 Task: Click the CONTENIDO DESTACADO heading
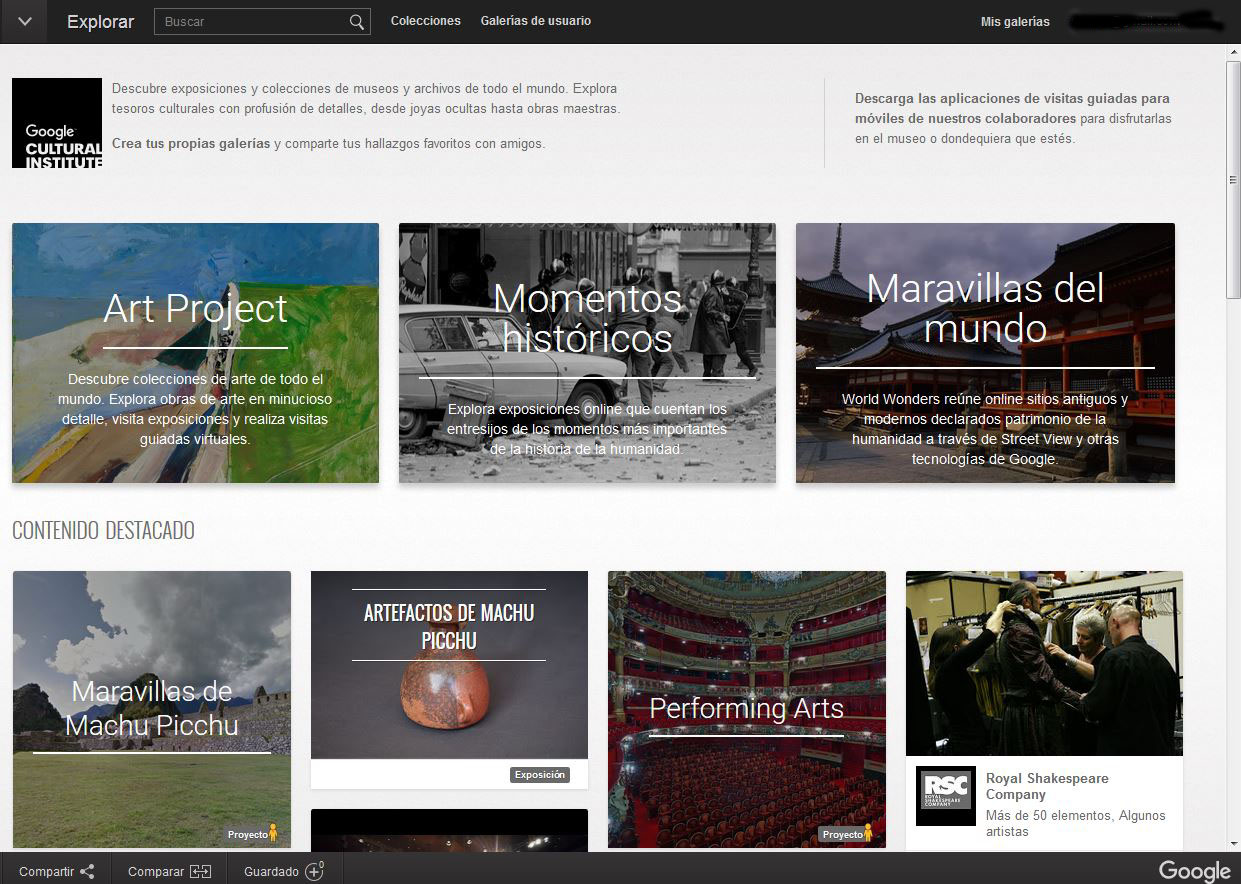pyautogui.click(x=103, y=531)
